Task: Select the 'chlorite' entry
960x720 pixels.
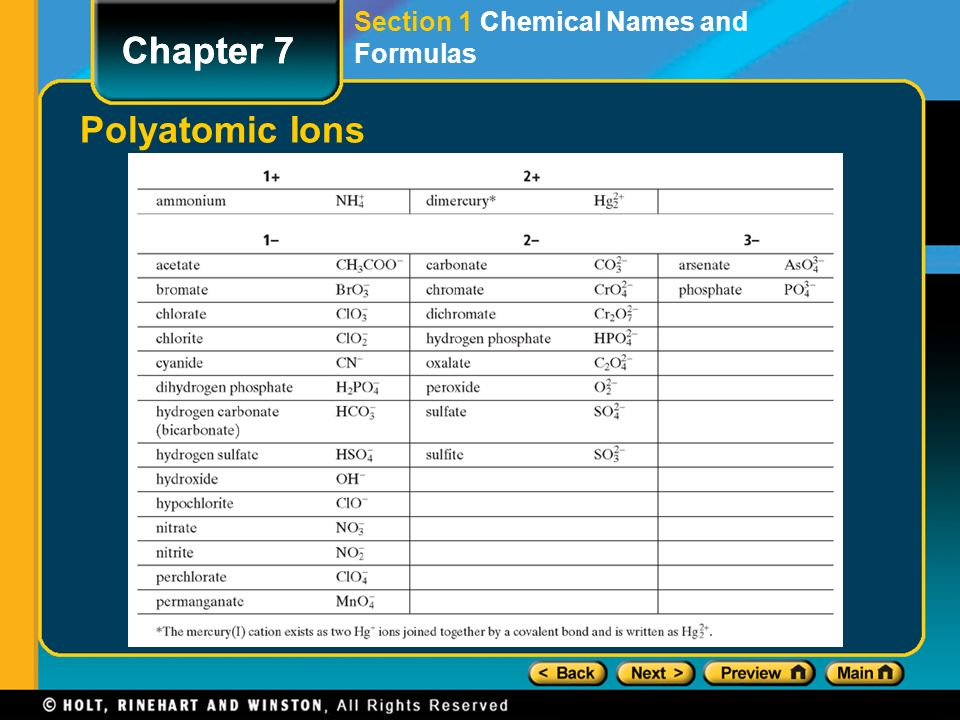Action: 179,339
